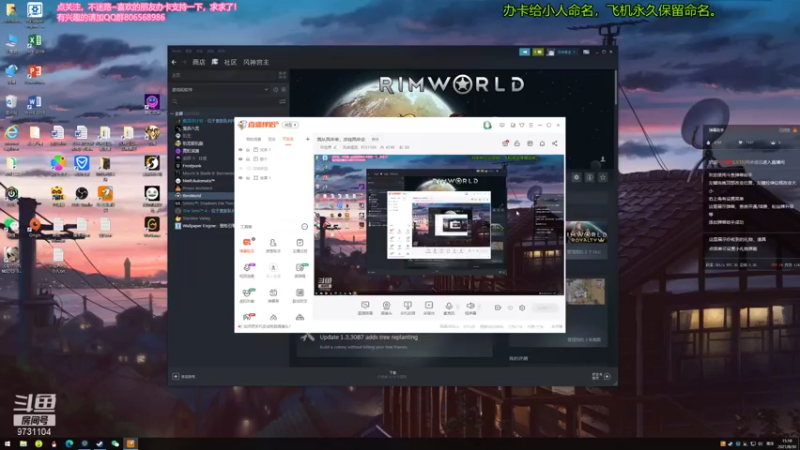The width and height of the screenshot is (800, 450).
Task: Favorite RimWorld with the star icon in Steam
Action: point(603,177)
